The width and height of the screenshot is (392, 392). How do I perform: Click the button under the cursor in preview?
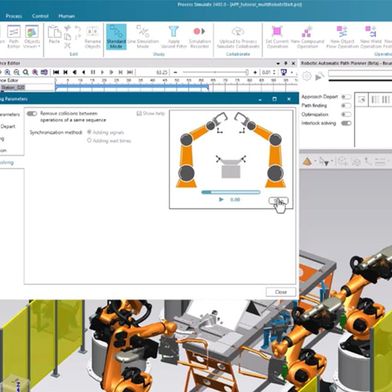click(278, 200)
